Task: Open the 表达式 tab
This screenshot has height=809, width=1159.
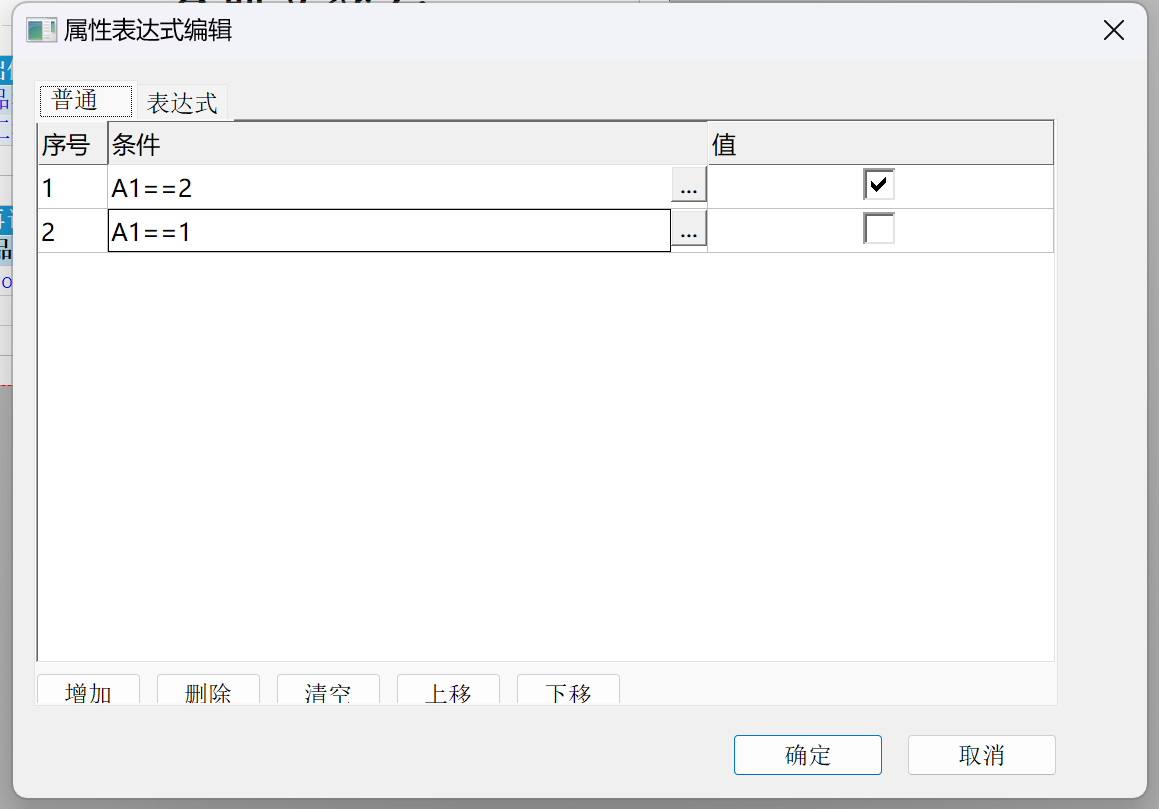Action: click(x=182, y=103)
